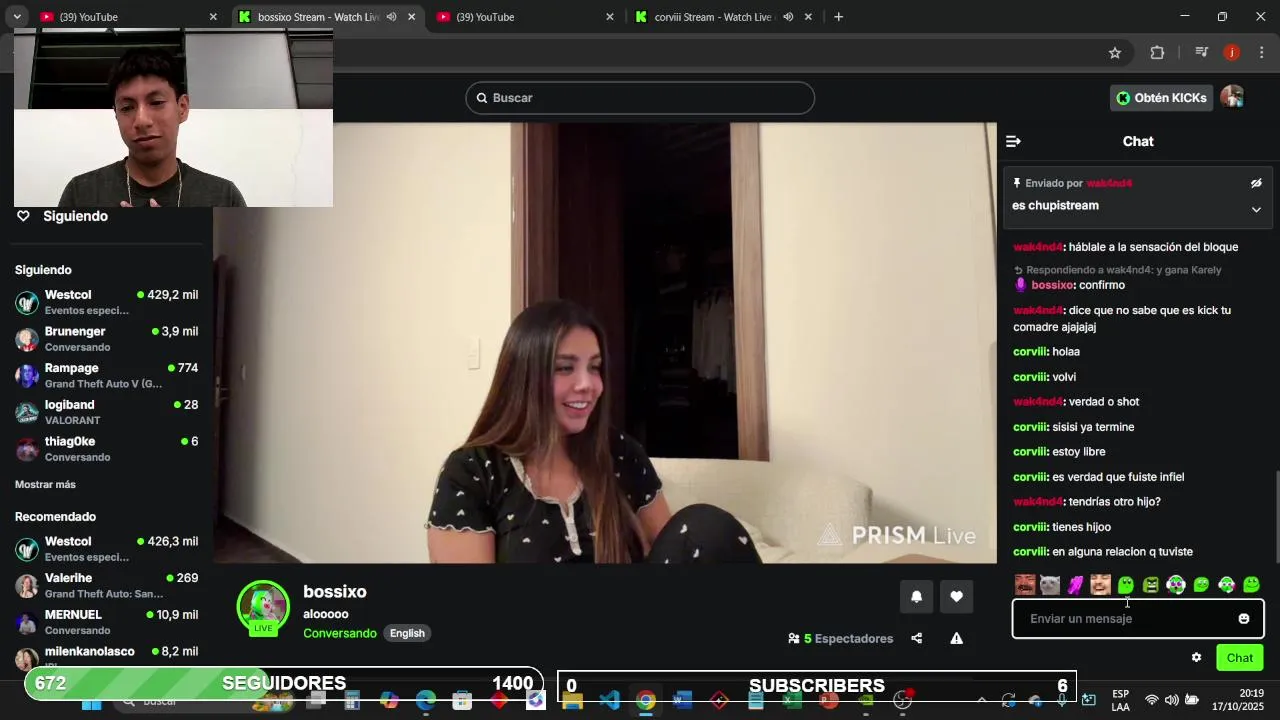
Task: Open the Chrome profile button
Action: point(1232,53)
